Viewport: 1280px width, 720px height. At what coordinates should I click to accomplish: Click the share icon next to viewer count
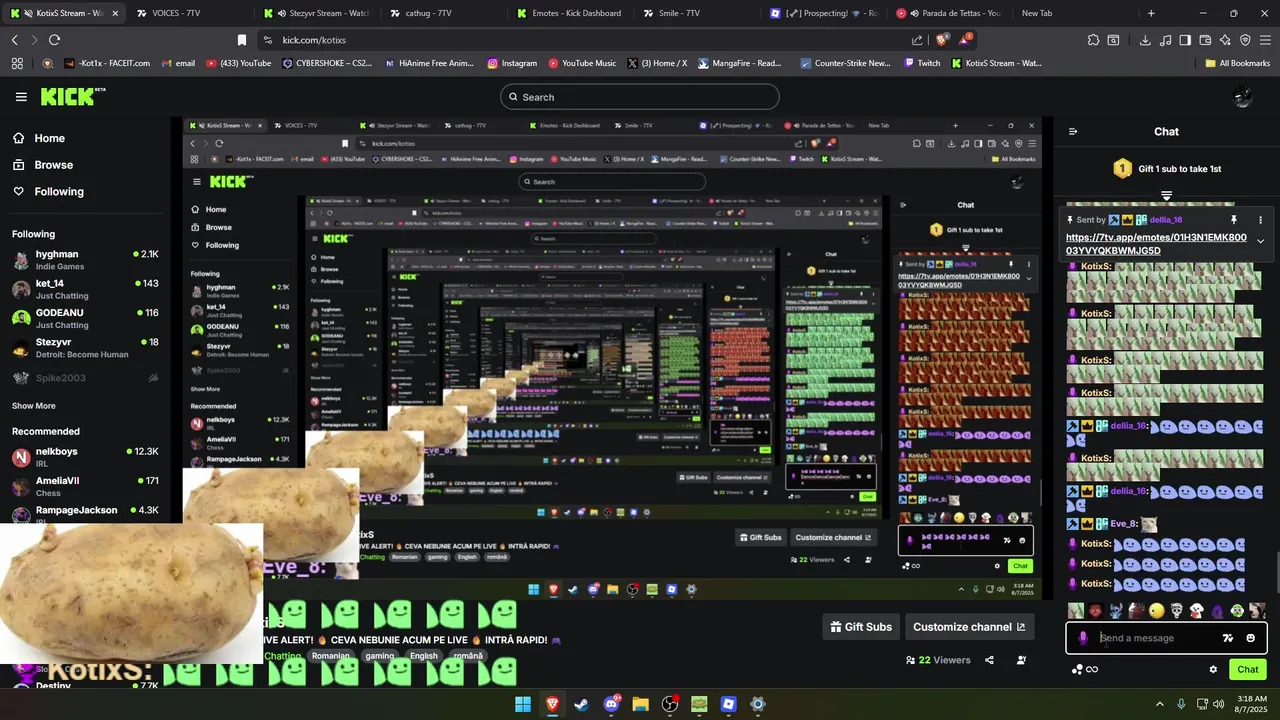[989, 660]
